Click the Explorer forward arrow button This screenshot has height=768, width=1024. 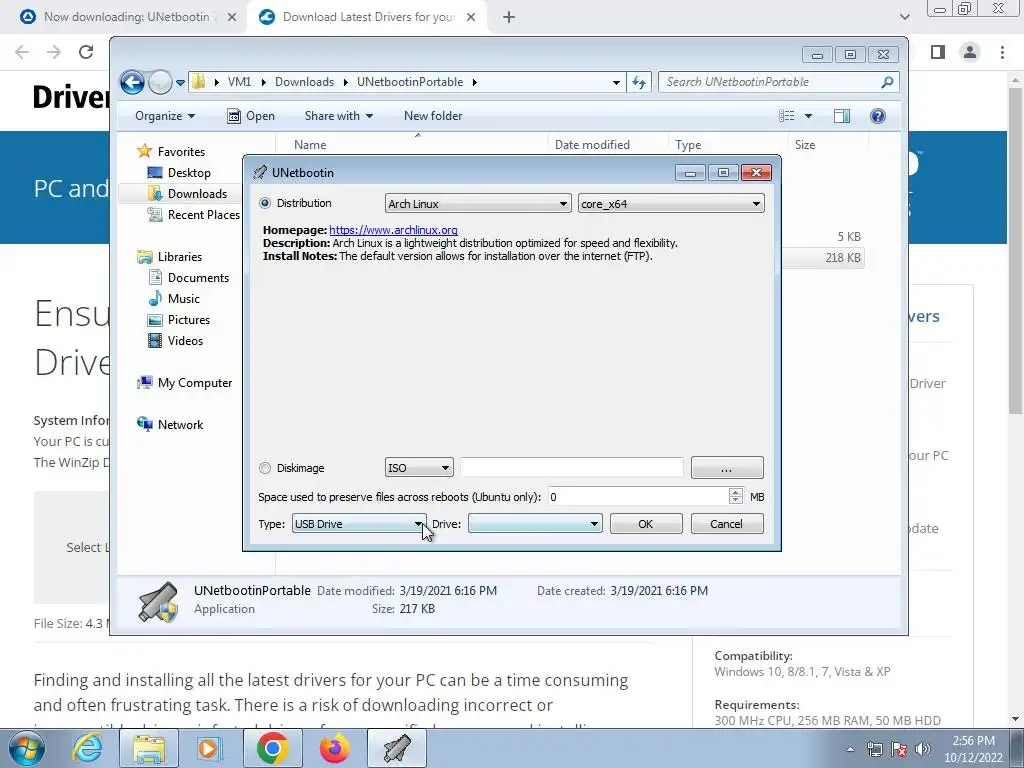[x=159, y=82]
